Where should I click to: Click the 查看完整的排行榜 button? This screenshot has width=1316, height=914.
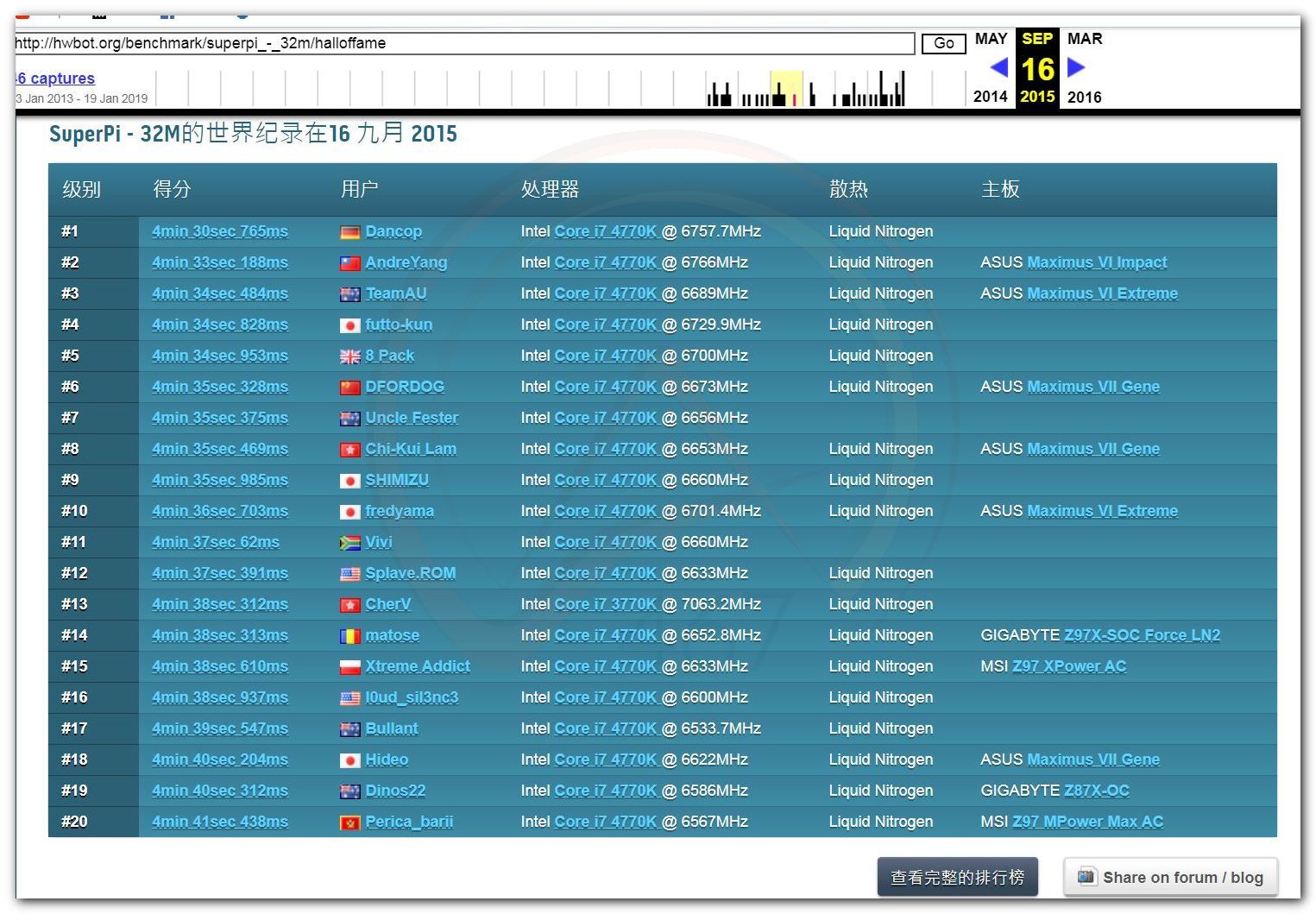[957, 877]
